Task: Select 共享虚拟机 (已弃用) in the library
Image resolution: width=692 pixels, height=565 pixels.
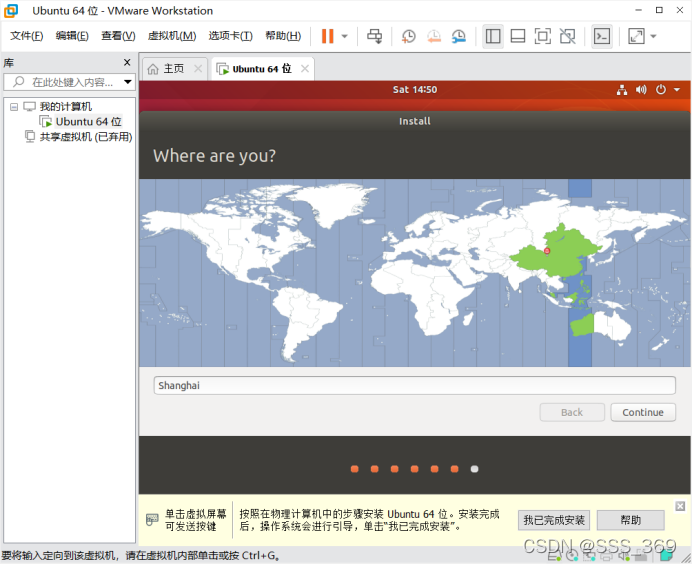Action: [x=86, y=137]
